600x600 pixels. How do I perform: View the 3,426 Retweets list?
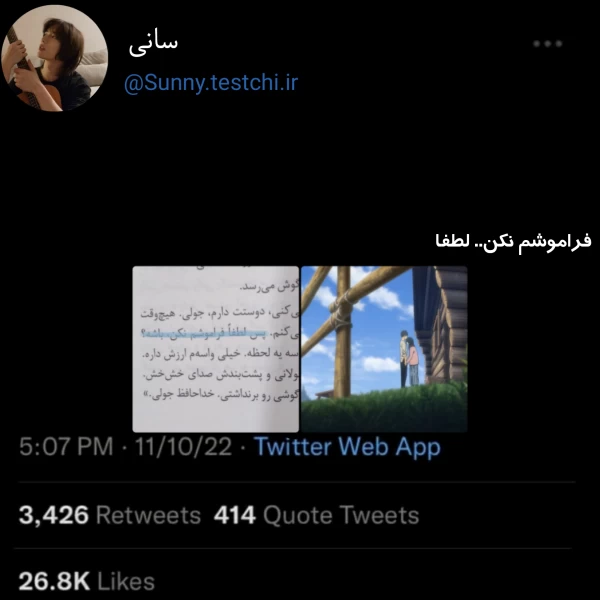pos(109,515)
